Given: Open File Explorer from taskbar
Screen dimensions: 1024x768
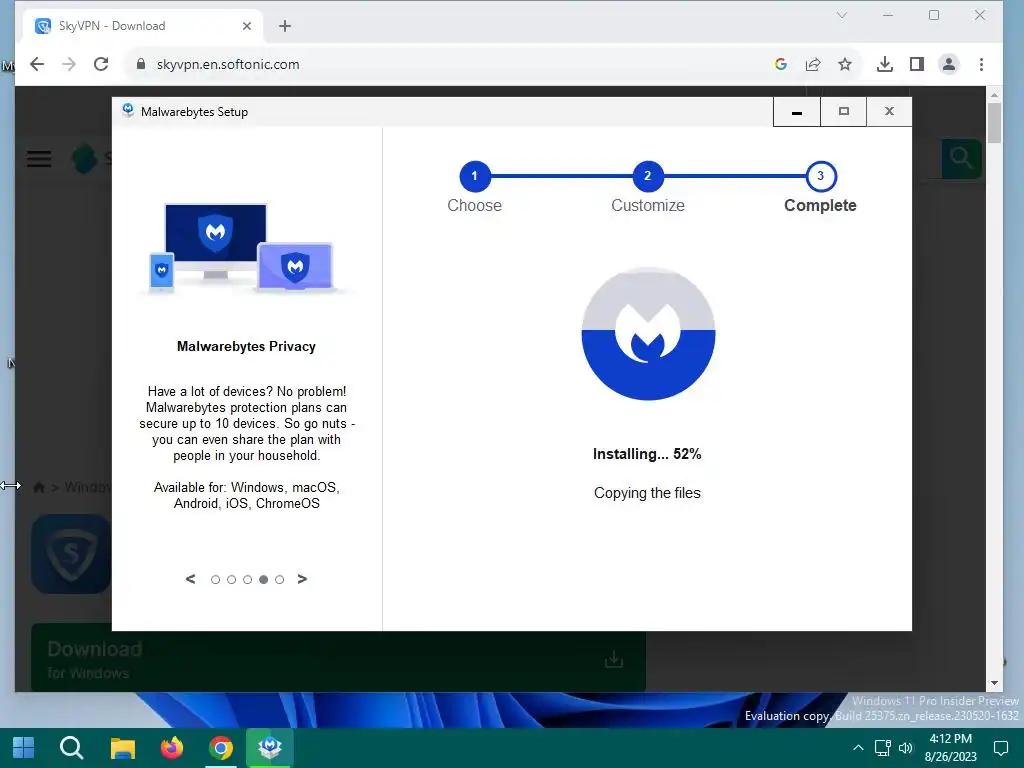Looking at the screenshot, I should click(122, 748).
